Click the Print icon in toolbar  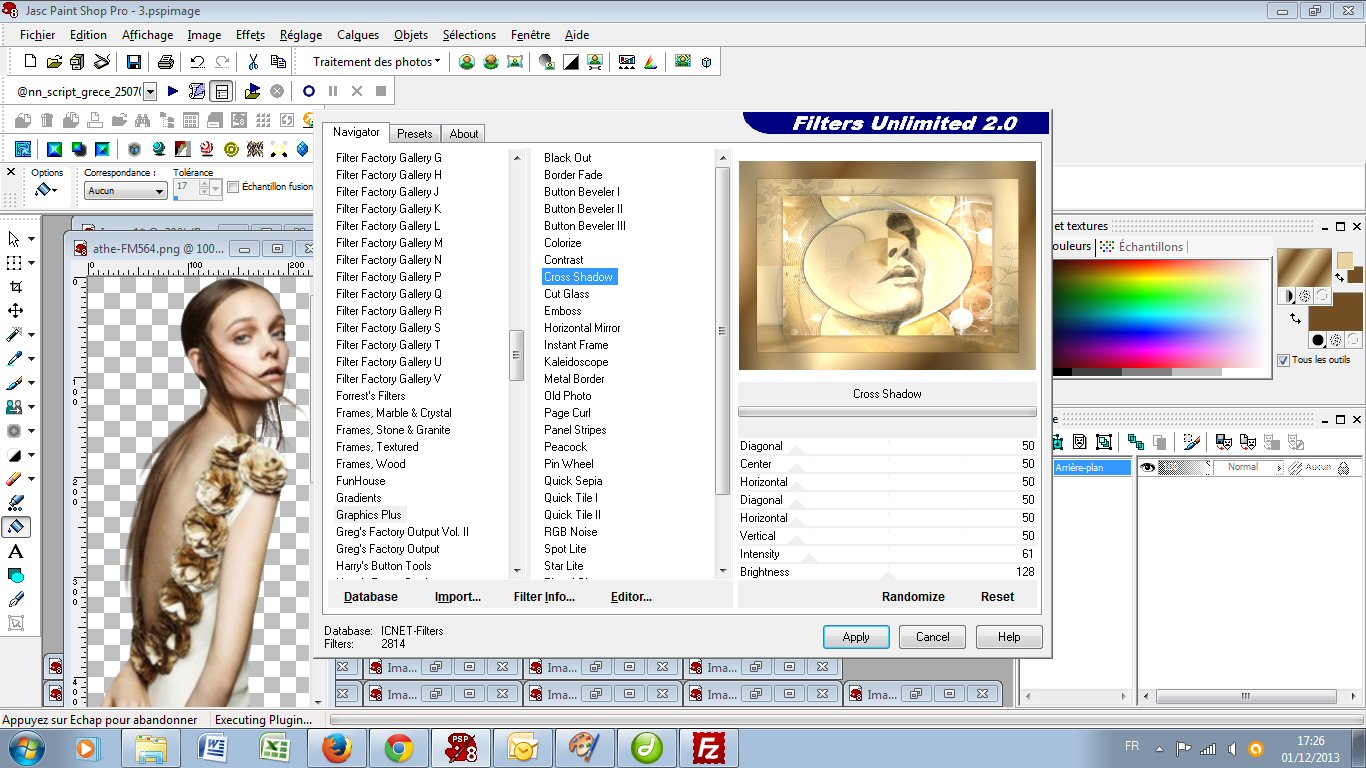(x=166, y=62)
